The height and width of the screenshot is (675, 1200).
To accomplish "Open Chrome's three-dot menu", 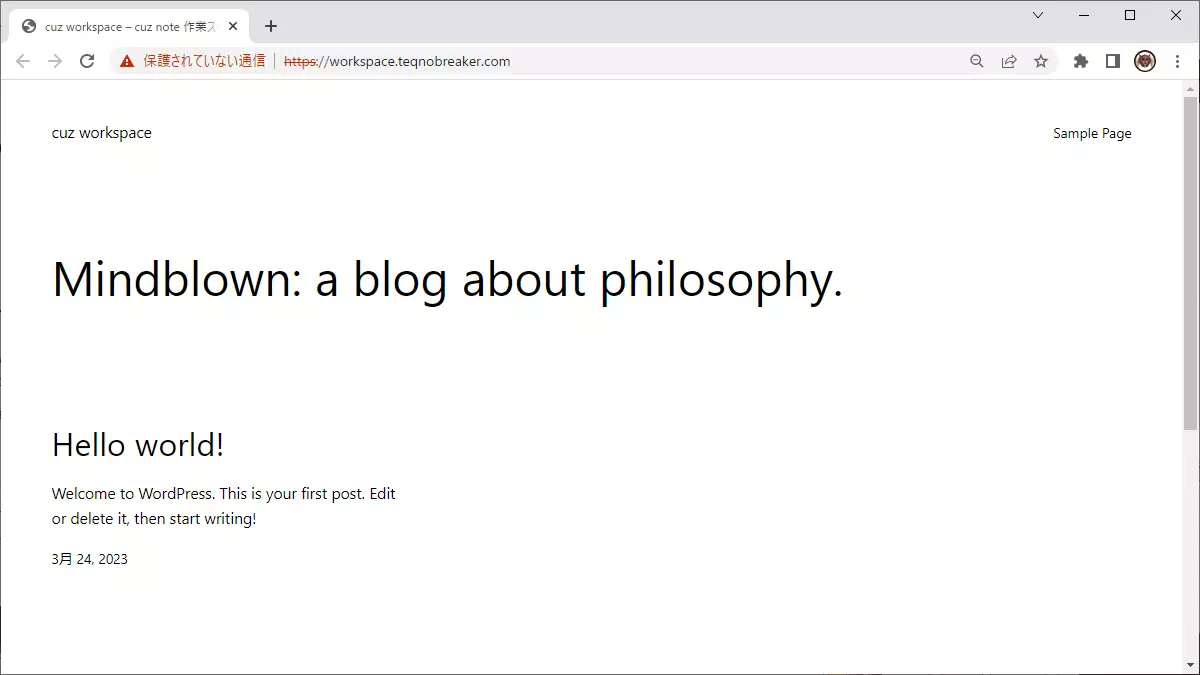I will (1177, 61).
